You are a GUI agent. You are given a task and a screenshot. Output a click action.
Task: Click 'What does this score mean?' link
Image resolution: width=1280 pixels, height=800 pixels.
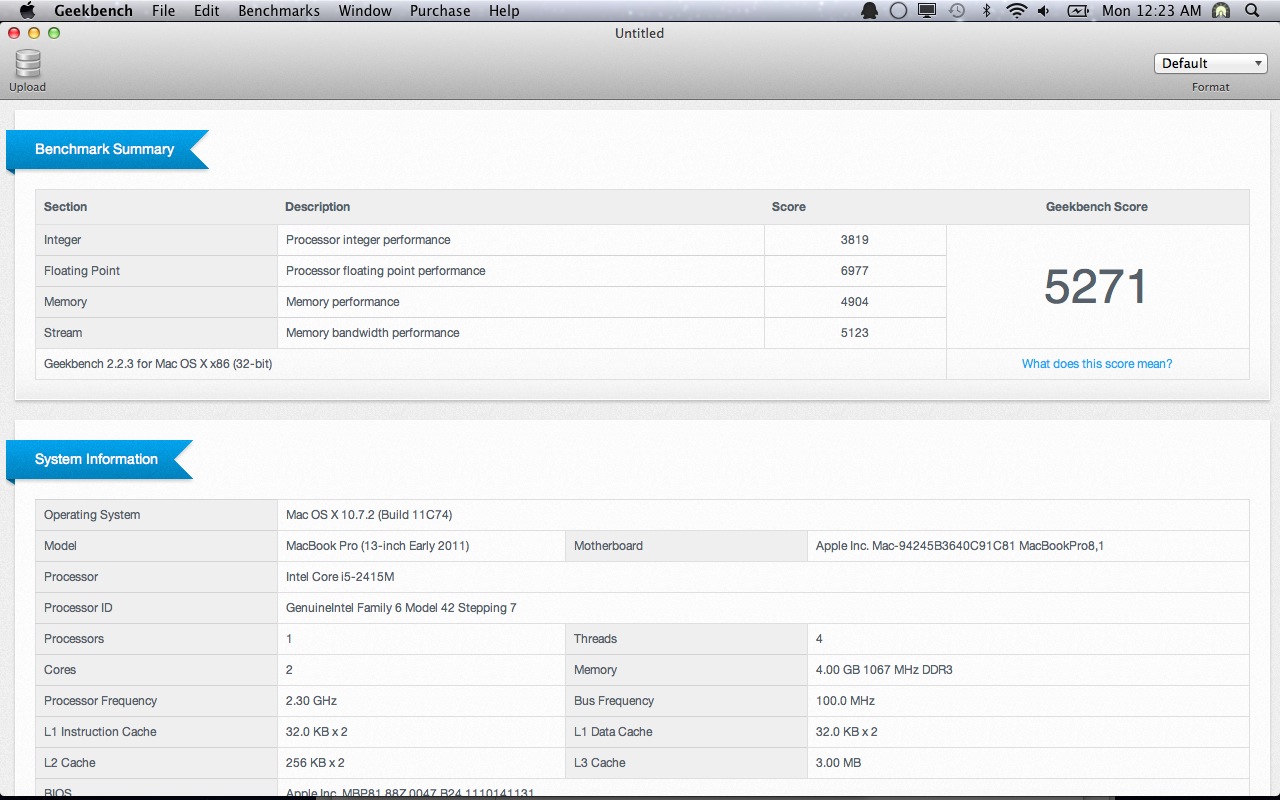tap(1097, 364)
